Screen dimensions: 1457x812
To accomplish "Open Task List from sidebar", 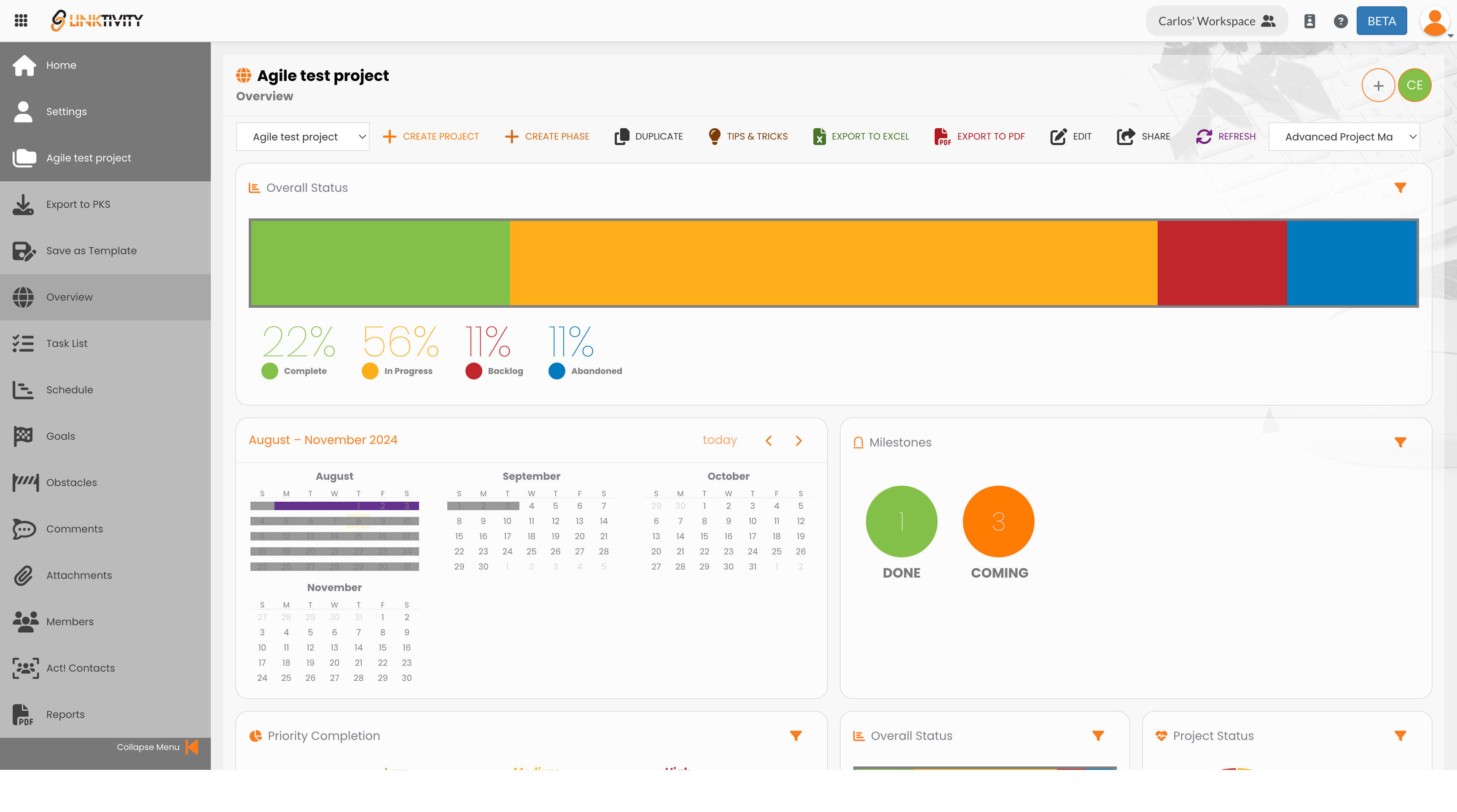I will point(105,343).
